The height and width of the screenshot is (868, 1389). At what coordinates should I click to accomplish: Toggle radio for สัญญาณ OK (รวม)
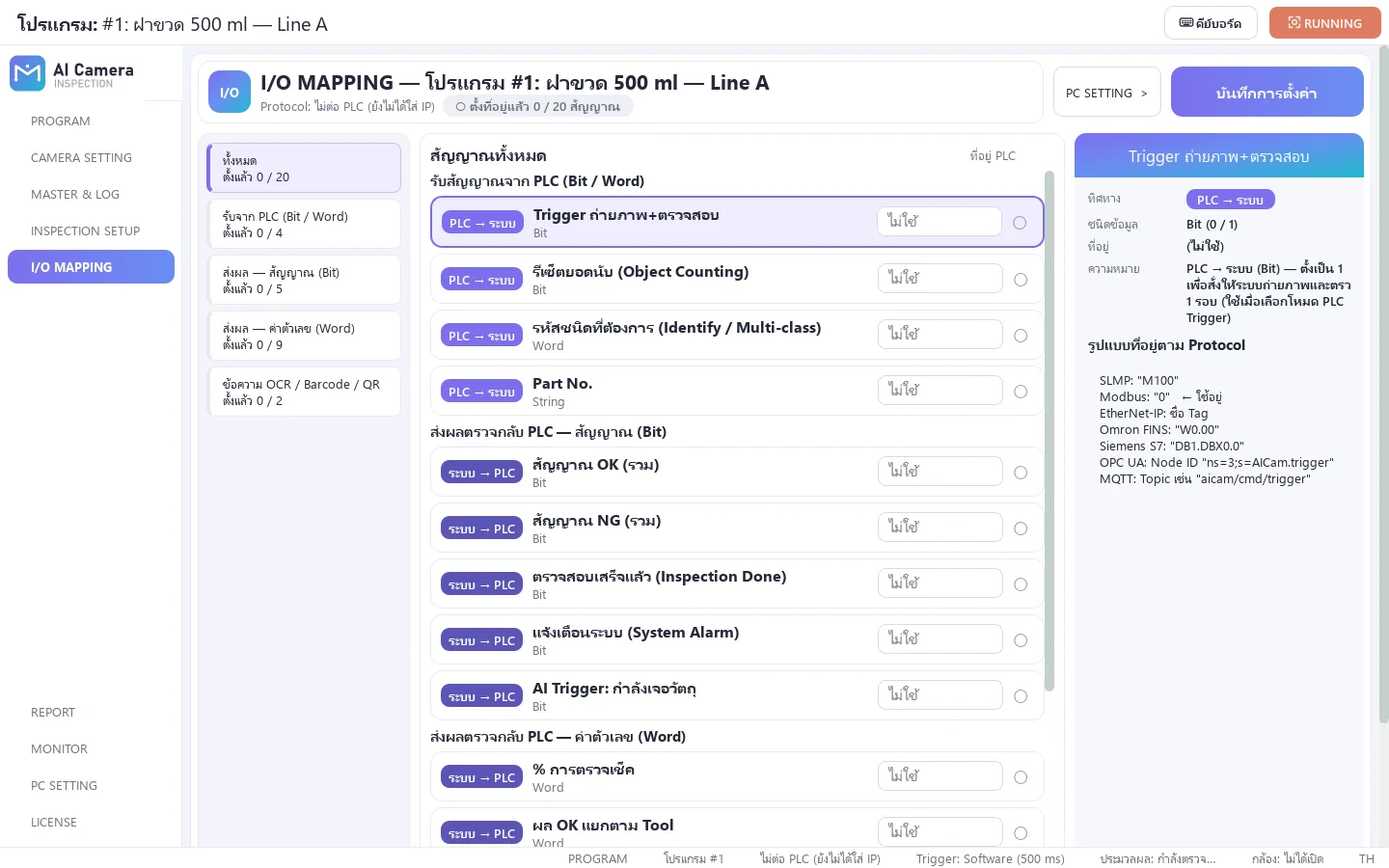coord(1021,473)
